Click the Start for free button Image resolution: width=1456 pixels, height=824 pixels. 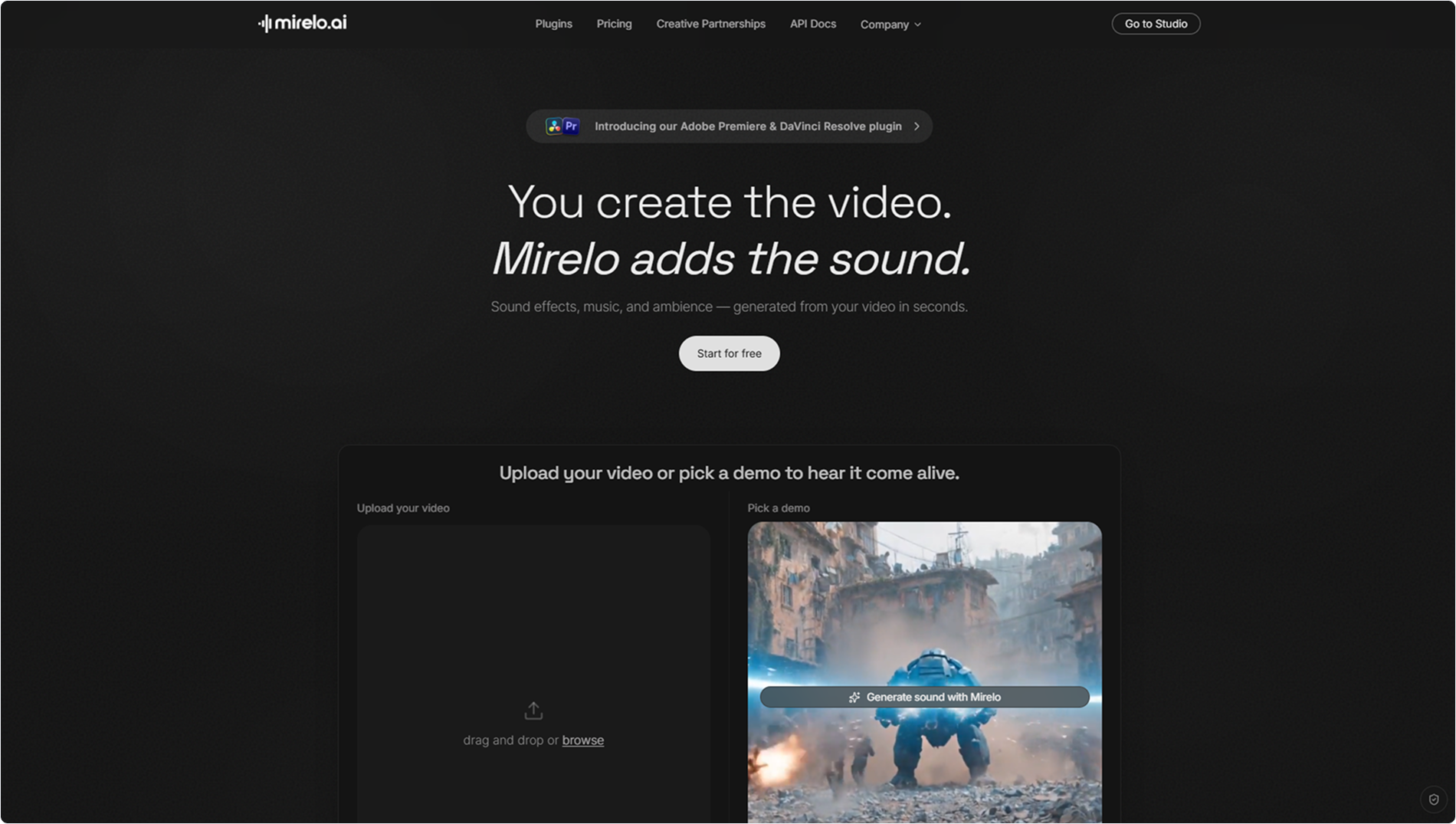tap(728, 353)
